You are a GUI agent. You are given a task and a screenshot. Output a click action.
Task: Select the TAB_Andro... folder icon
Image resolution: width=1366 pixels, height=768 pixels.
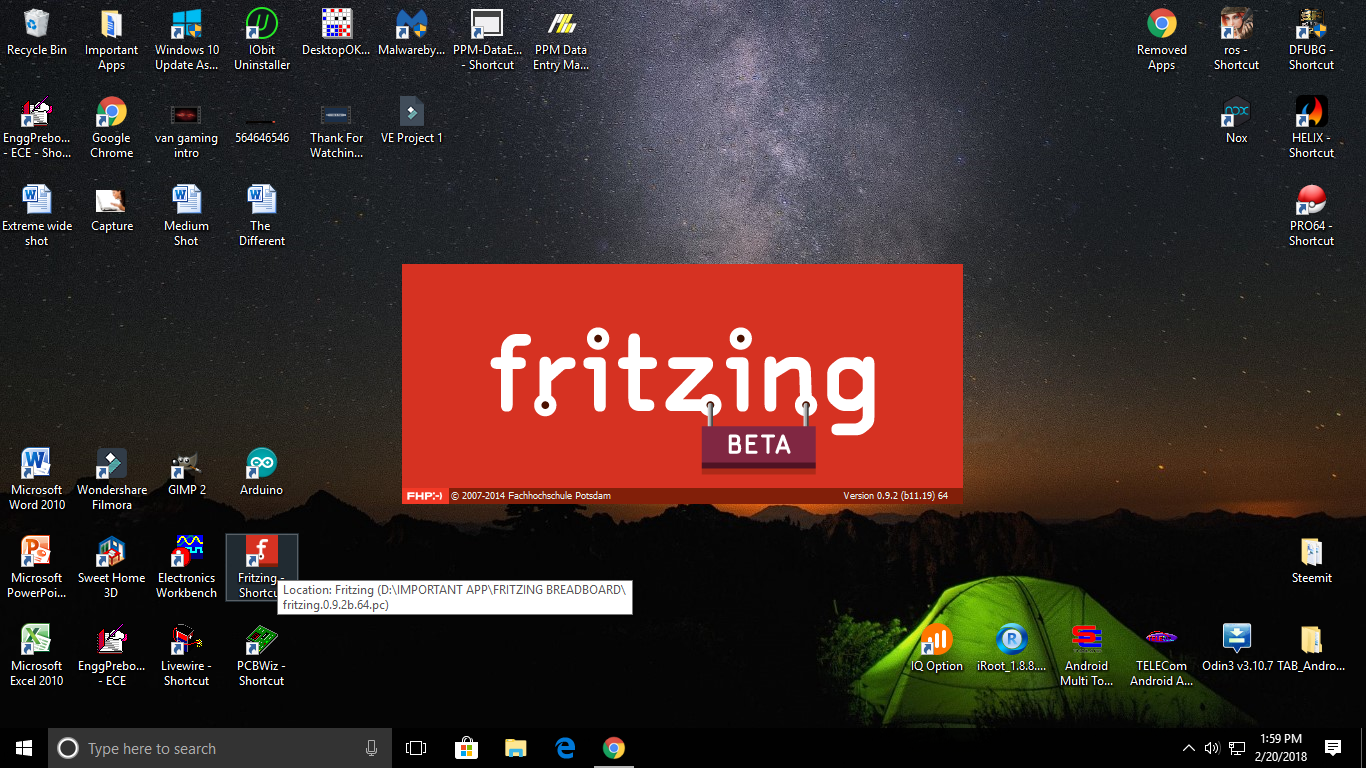click(x=1311, y=649)
